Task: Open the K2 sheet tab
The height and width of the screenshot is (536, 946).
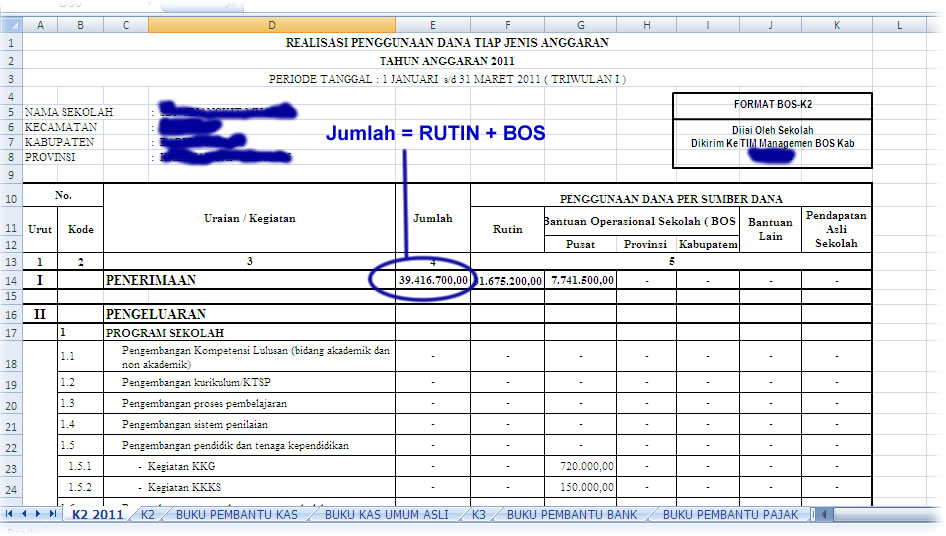Action: 148,514
